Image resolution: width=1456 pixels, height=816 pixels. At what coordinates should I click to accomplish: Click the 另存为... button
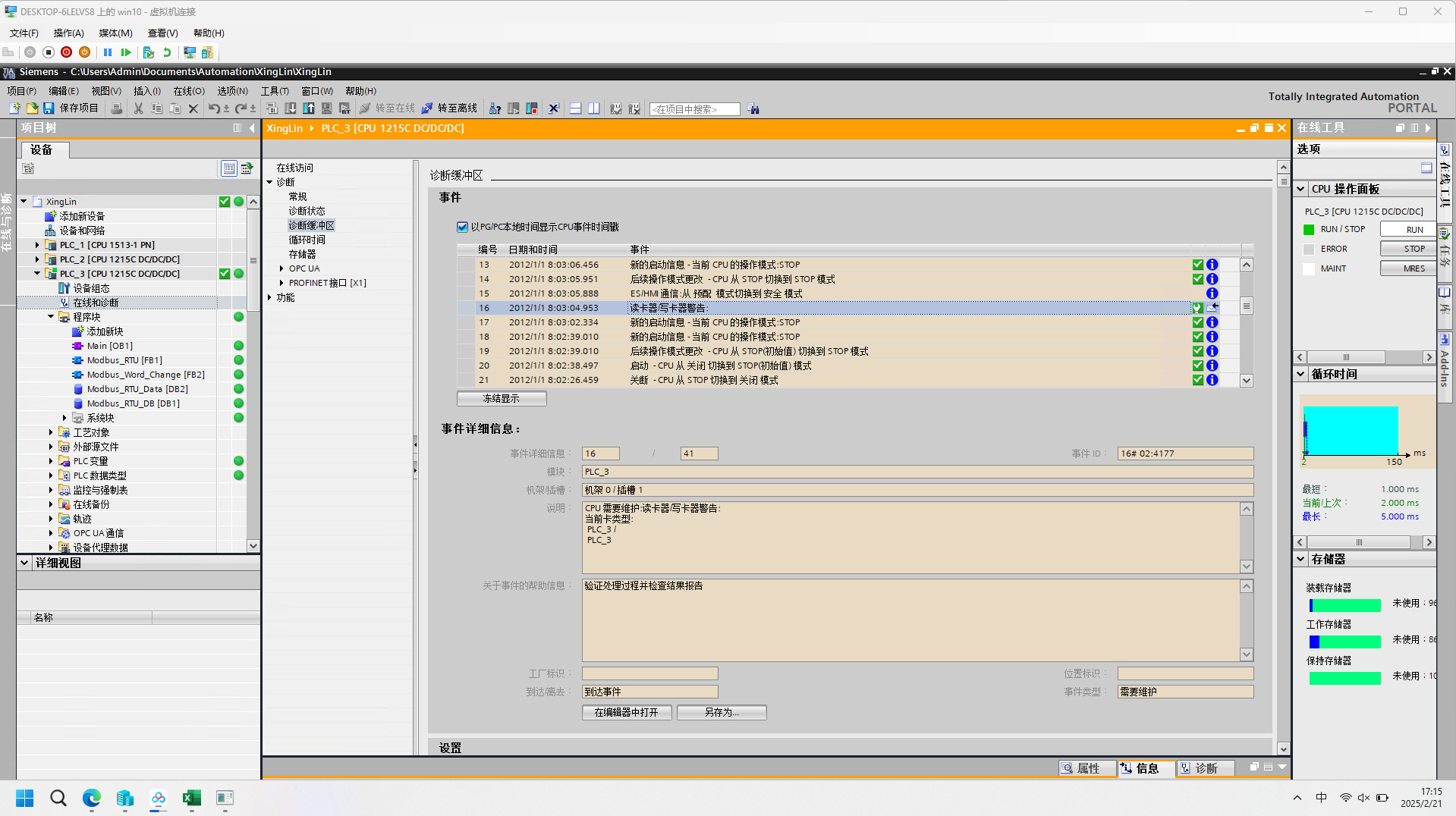tap(722, 712)
